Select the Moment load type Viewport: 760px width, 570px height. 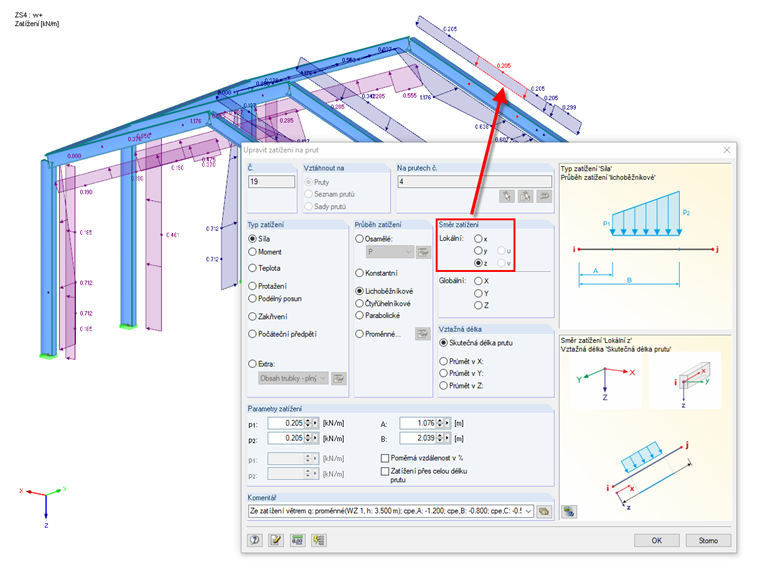point(253,252)
